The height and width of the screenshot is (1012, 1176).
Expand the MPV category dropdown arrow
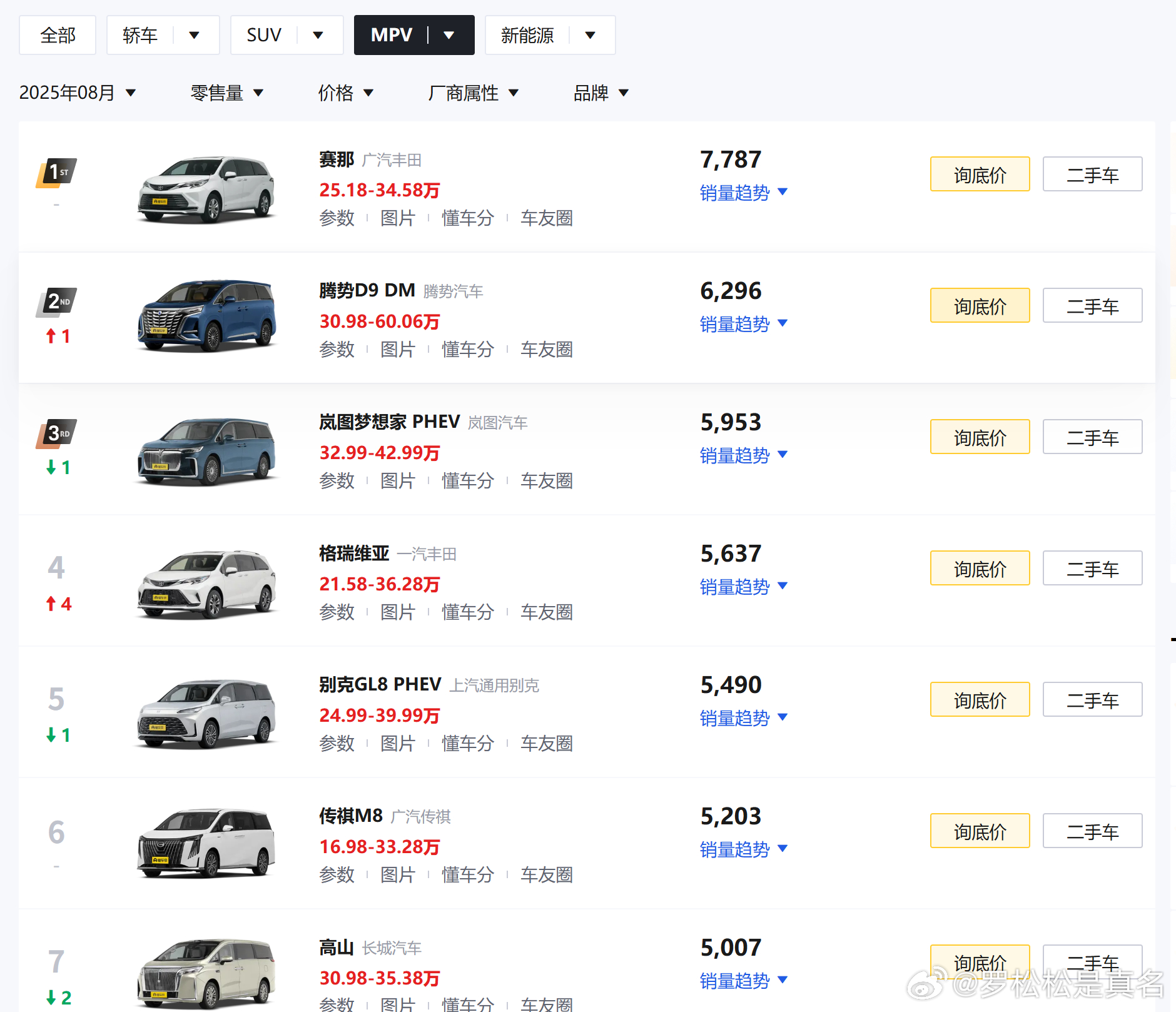point(449,35)
